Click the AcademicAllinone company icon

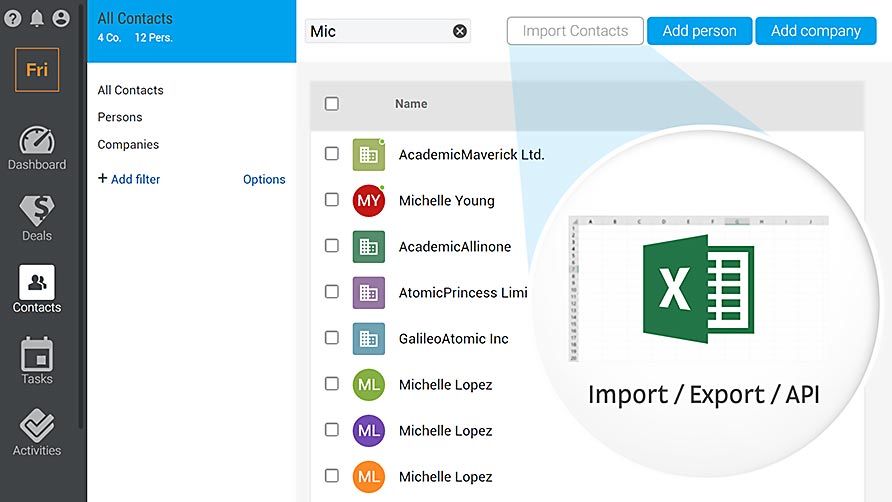(x=369, y=246)
